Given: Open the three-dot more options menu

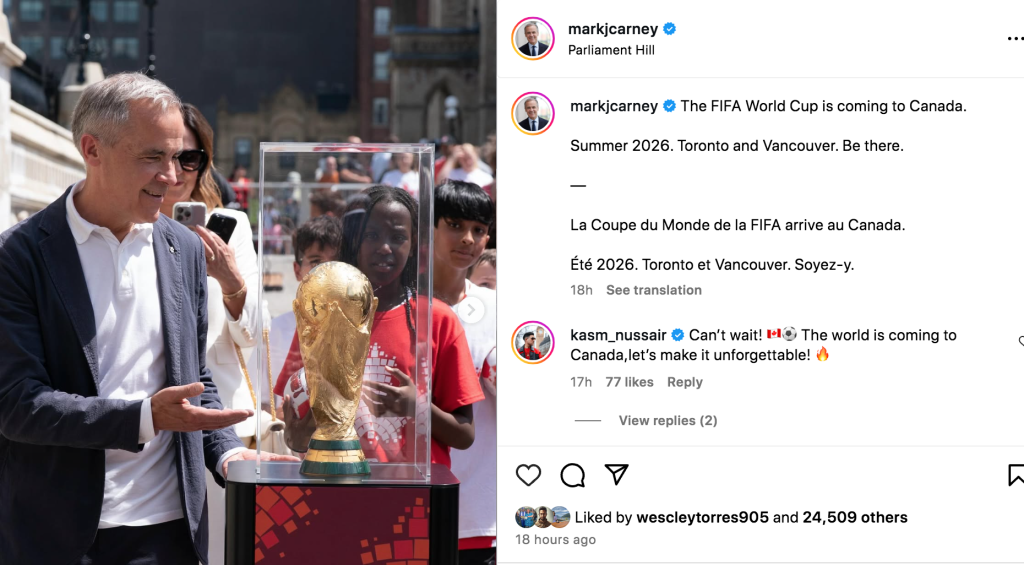Looking at the screenshot, I should click(x=1016, y=39).
